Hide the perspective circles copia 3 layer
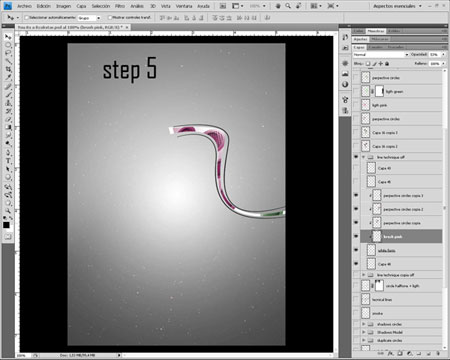The height and width of the screenshot is (360, 450). tap(356, 195)
